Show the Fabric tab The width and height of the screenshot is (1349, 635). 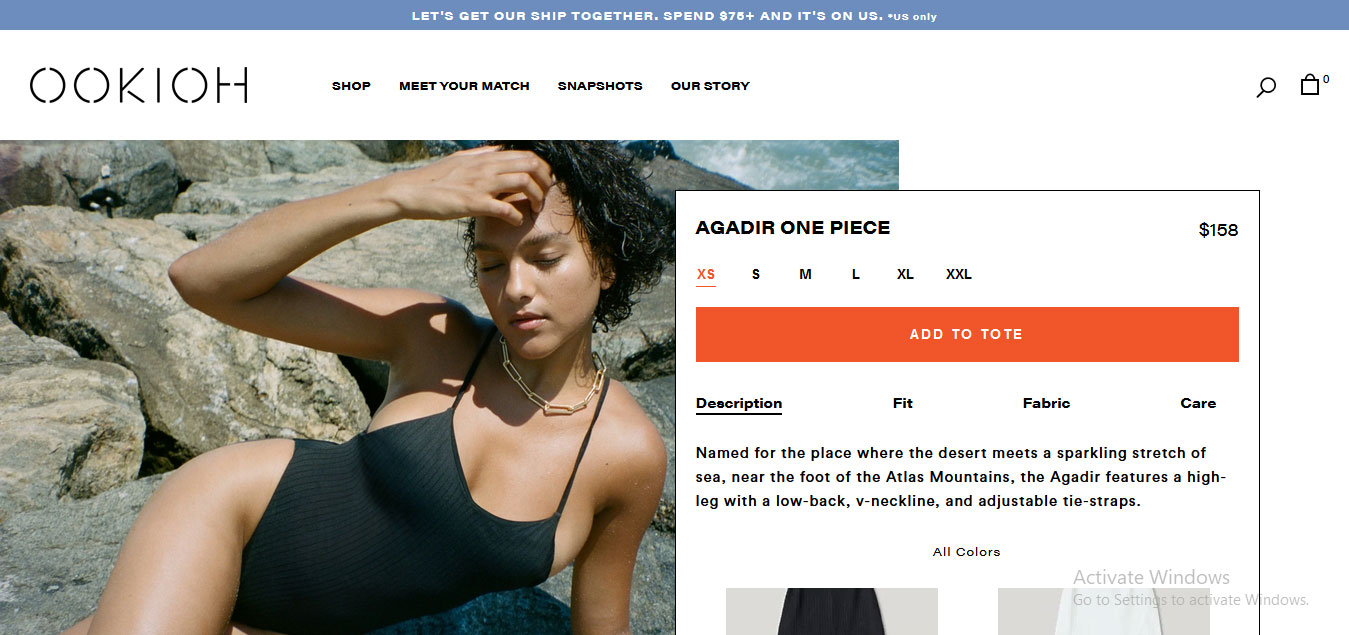click(x=1046, y=403)
